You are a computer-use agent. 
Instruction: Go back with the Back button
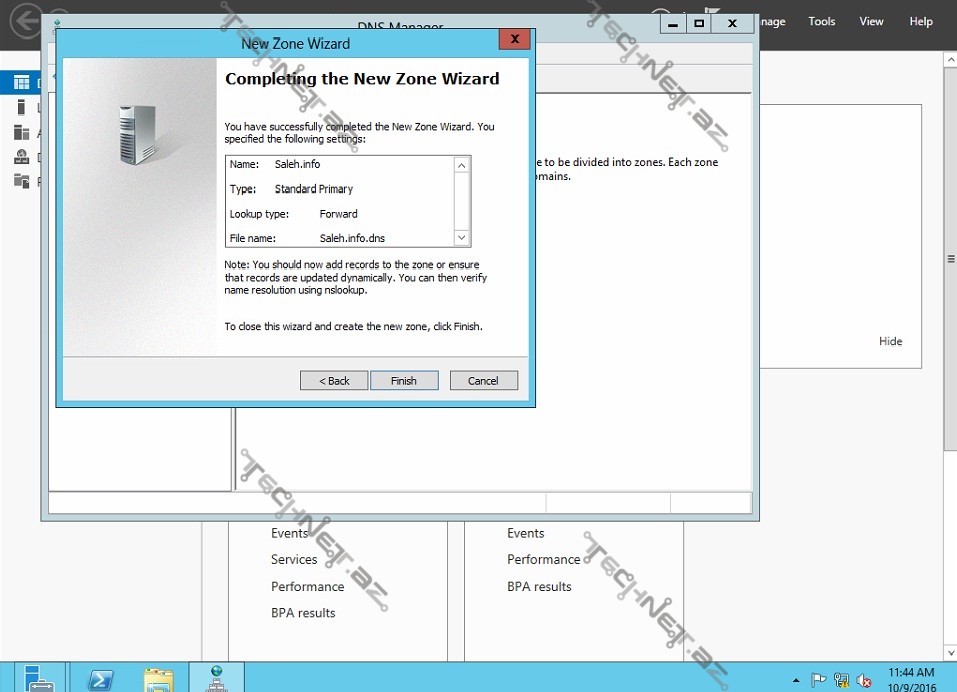(334, 380)
